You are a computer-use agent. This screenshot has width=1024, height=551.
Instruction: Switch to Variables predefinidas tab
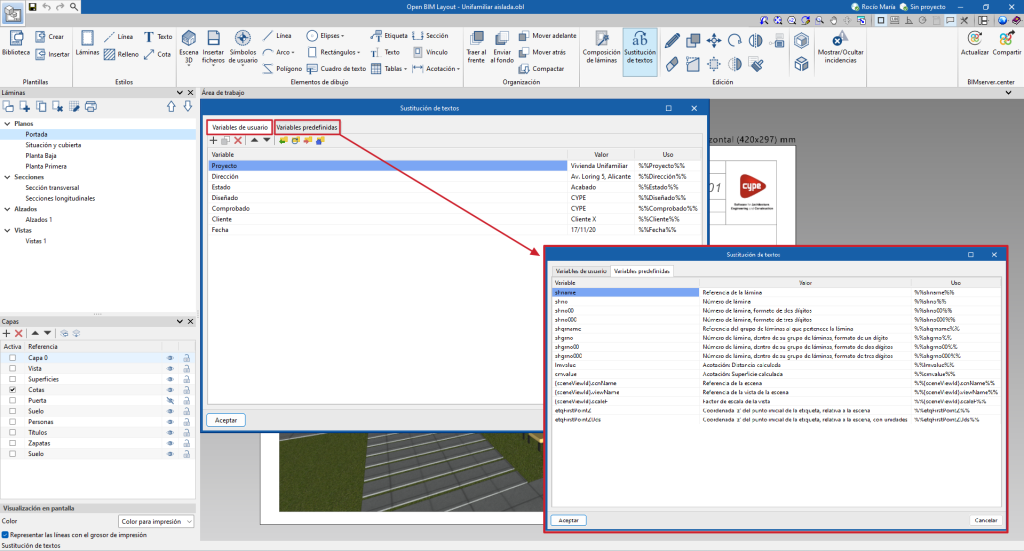pyautogui.click(x=307, y=127)
